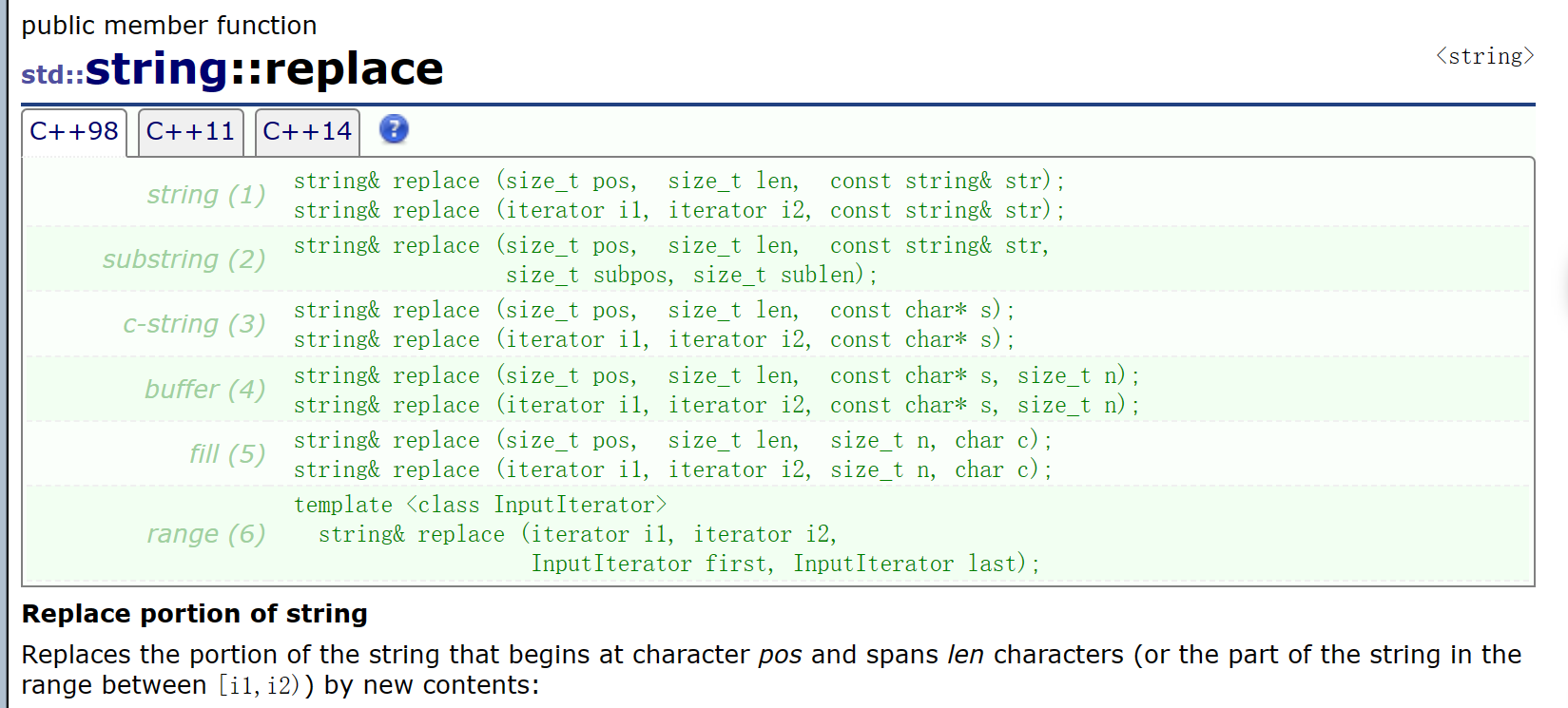Click the 'range (6)' overload label
The image size is (1568, 708).
tap(205, 534)
